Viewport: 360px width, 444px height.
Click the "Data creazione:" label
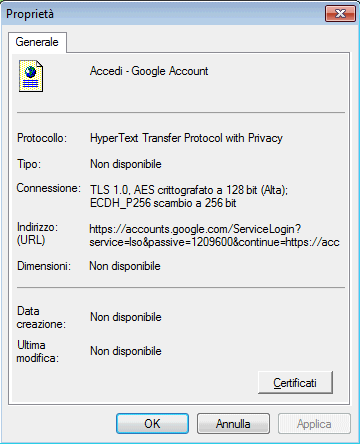click(41, 317)
